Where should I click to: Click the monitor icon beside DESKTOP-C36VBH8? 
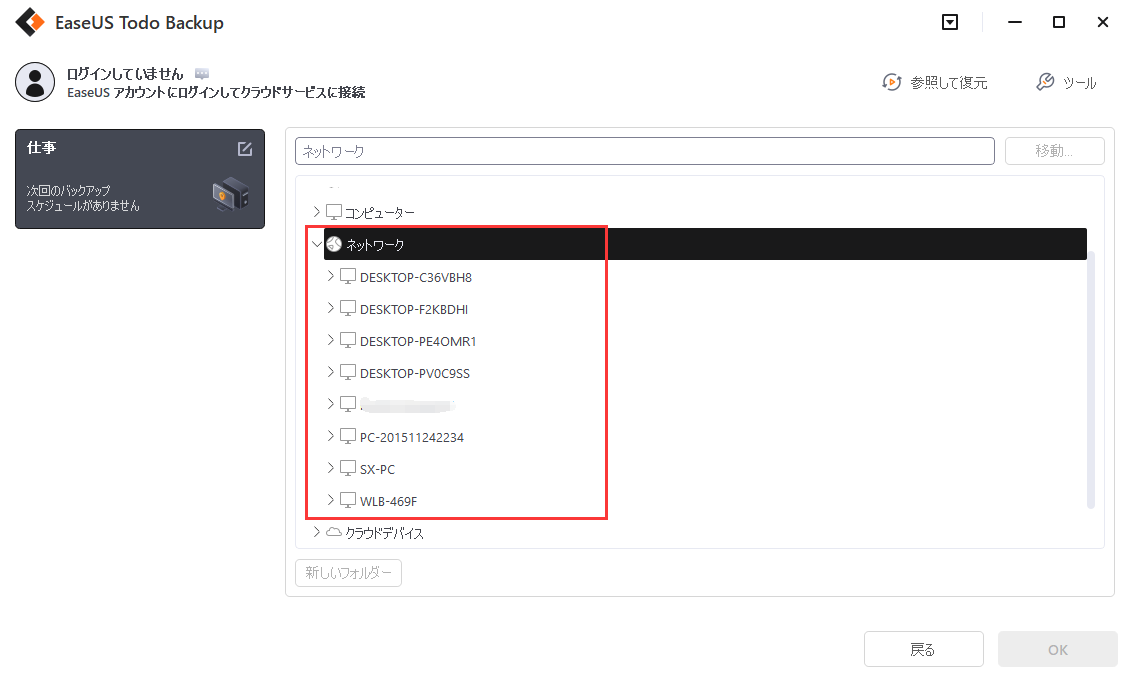pos(347,276)
